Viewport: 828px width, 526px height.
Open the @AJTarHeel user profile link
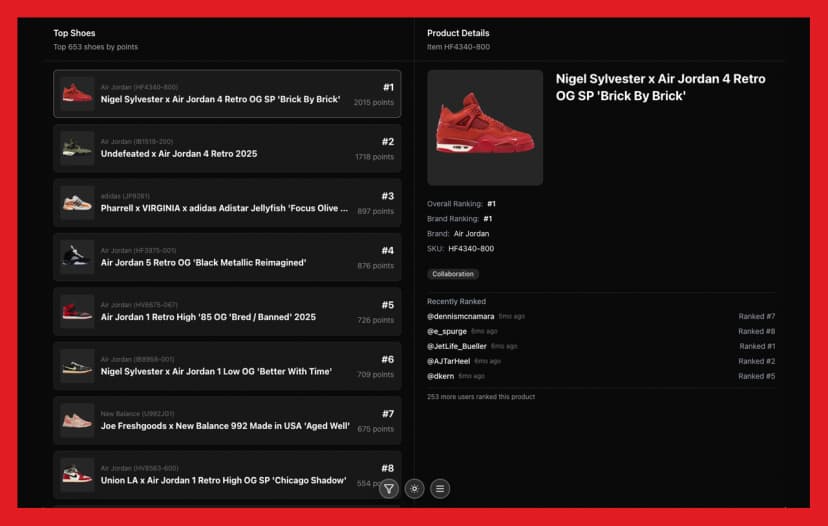coord(448,361)
